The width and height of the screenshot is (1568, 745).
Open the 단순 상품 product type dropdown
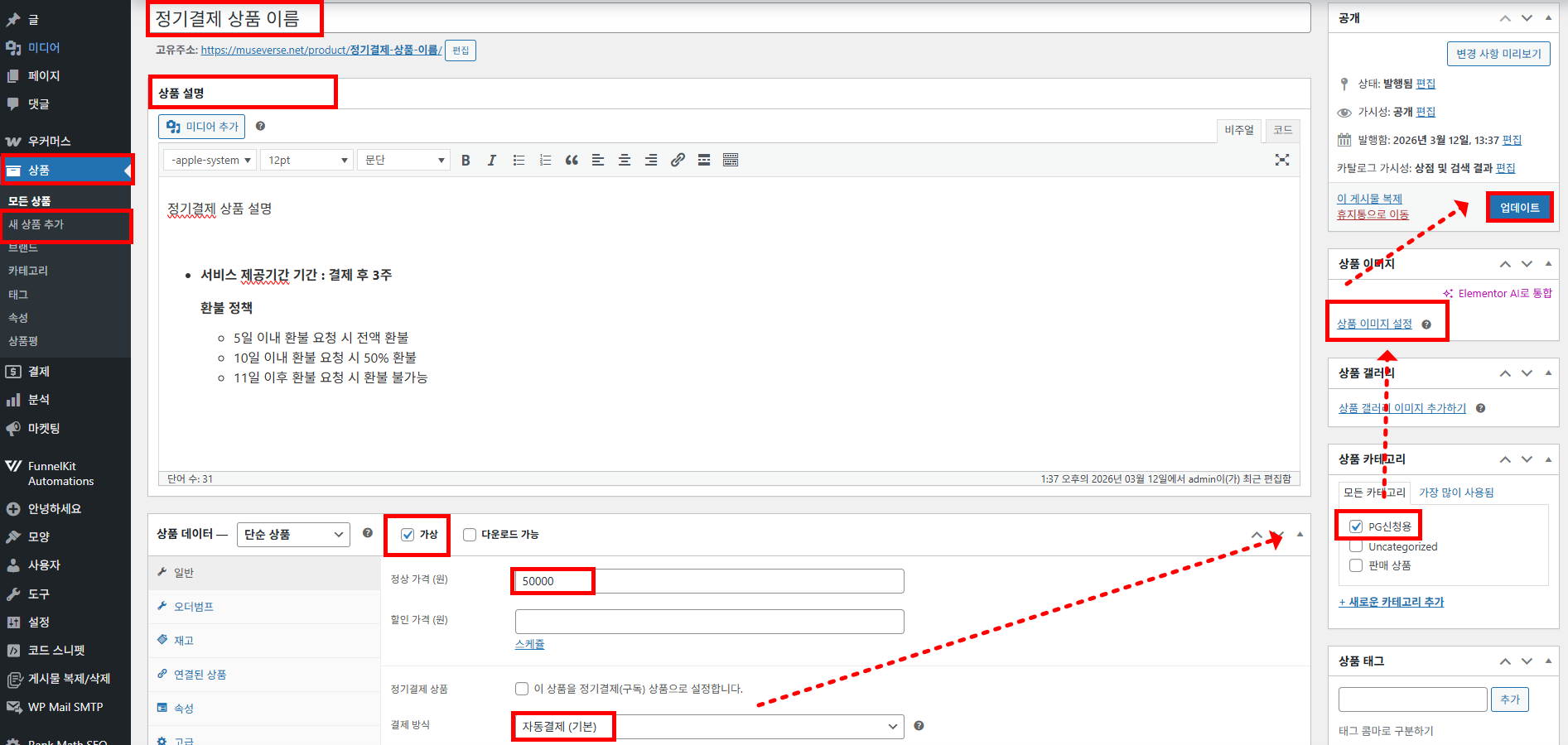(x=293, y=535)
